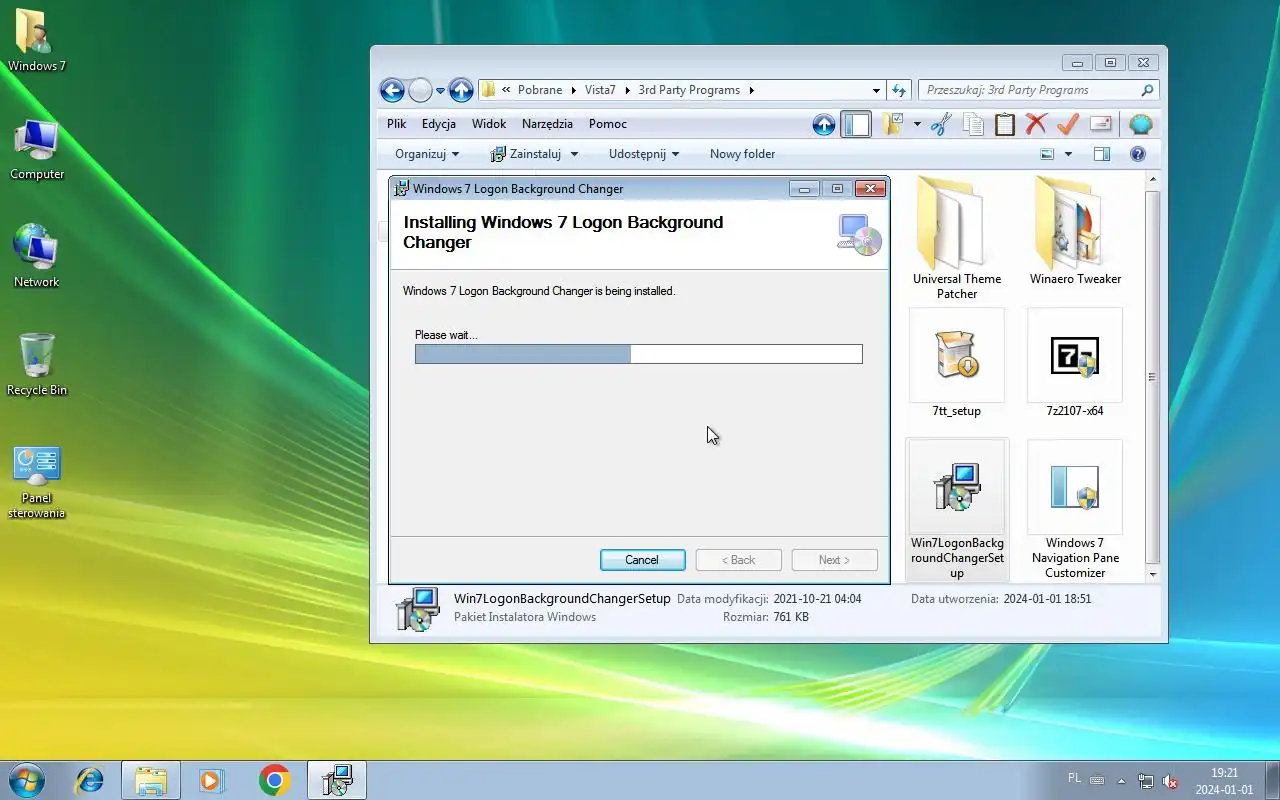Open the Plik menu
Screen dimensions: 1280x800
coord(397,124)
